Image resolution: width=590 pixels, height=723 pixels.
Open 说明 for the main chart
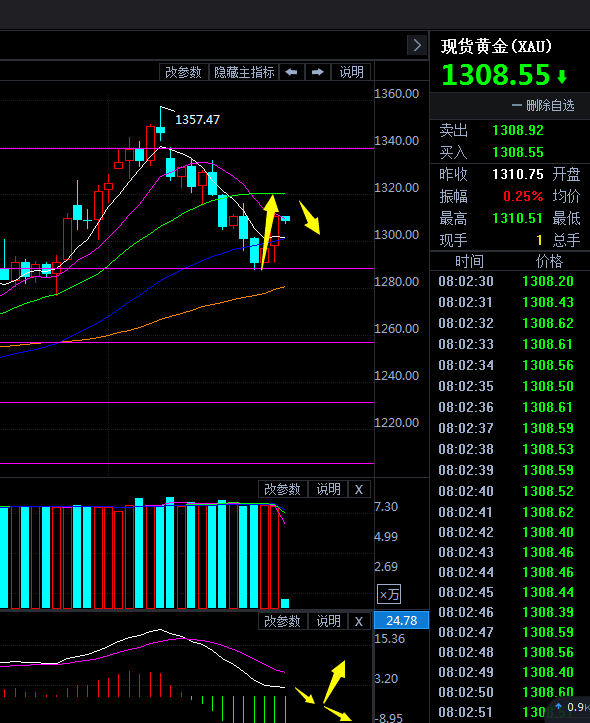[351, 72]
